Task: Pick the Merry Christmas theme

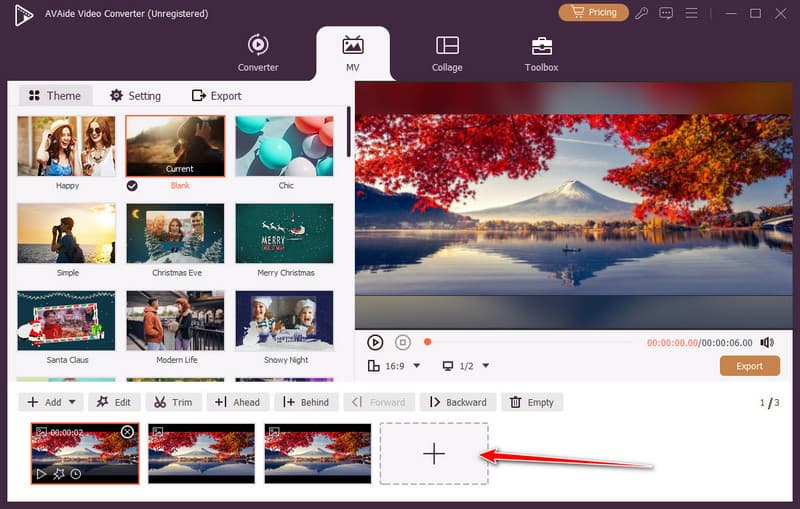Action: 284,233
